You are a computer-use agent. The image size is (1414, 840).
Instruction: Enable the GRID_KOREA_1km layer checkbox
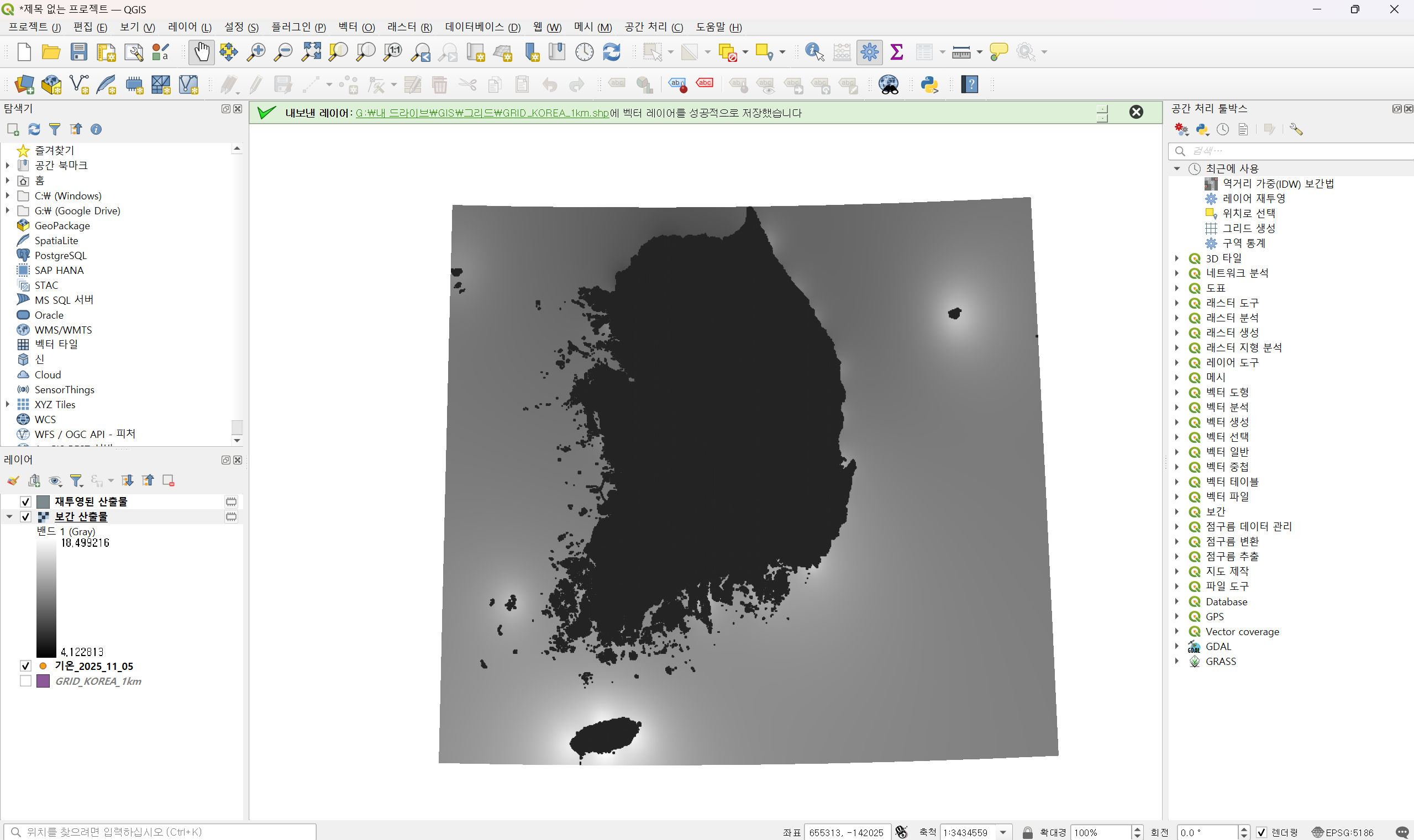(25, 681)
